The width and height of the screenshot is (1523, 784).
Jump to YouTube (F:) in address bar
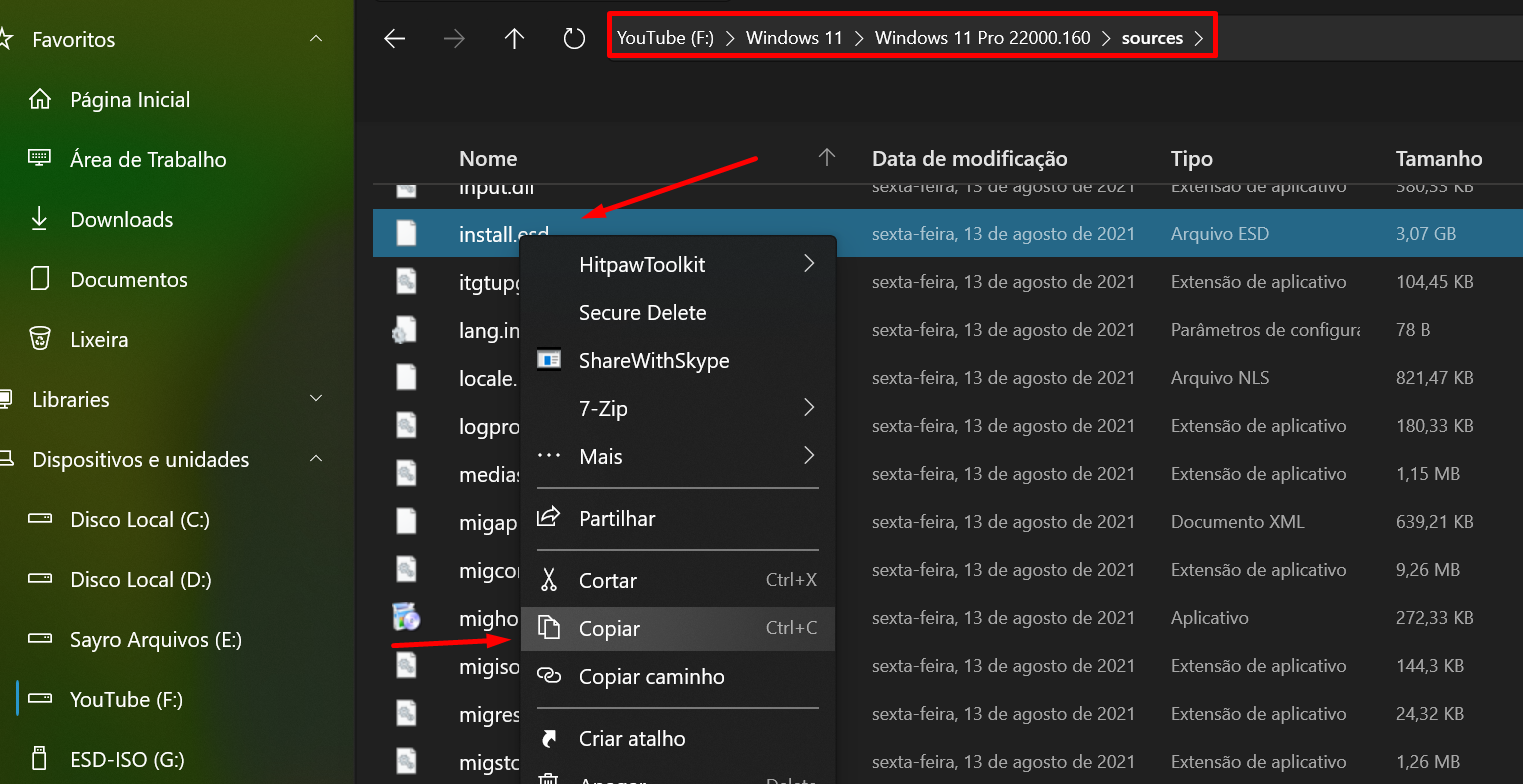(x=665, y=39)
